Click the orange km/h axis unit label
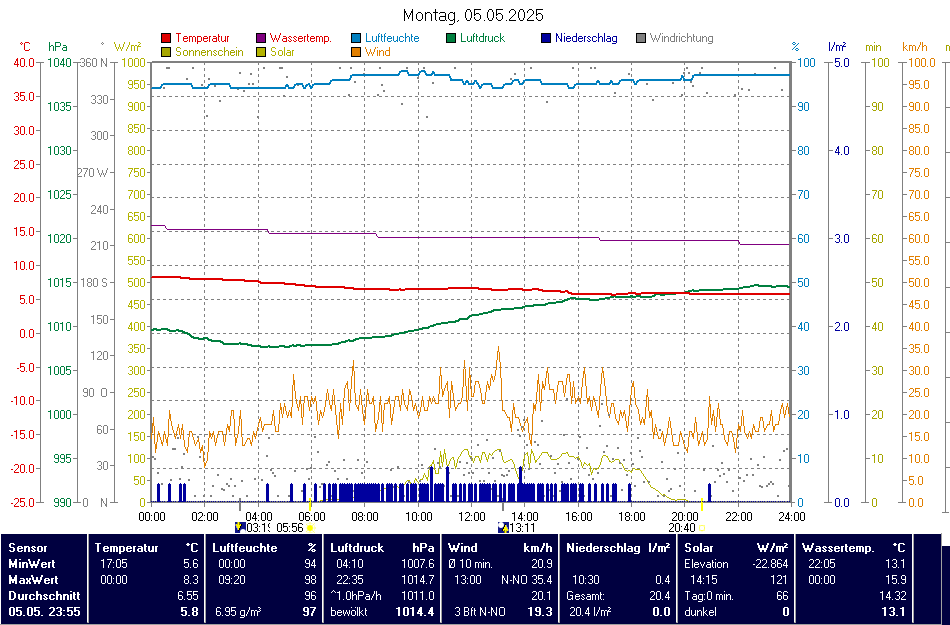Screen dimensions: 950x625 pyautogui.click(x=915, y=47)
